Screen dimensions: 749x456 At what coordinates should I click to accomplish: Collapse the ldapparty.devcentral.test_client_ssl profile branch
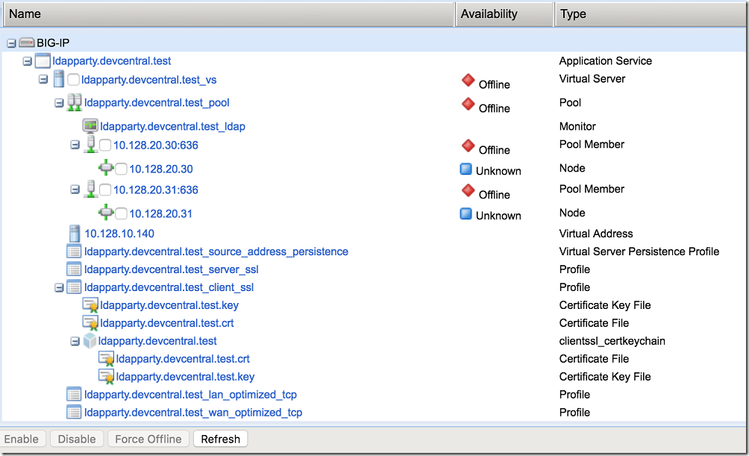point(59,287)
